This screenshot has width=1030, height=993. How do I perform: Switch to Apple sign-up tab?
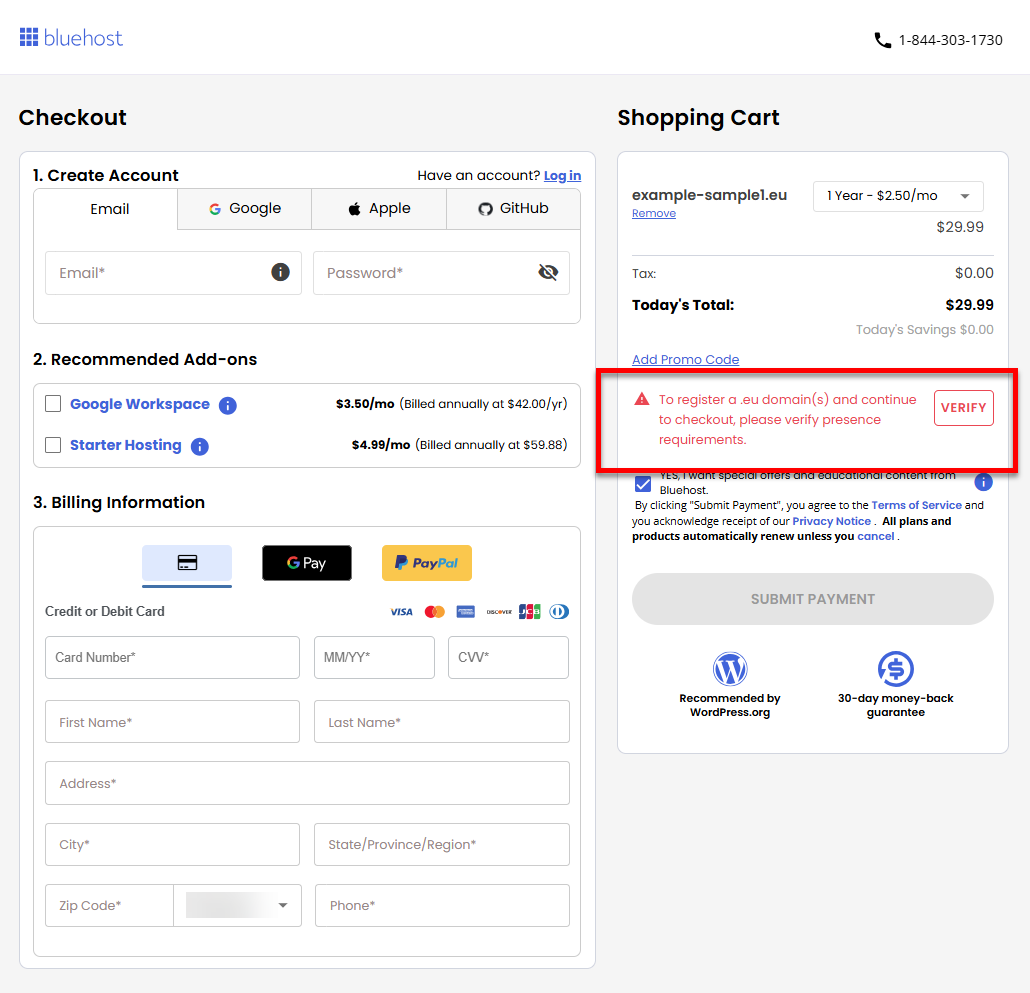pos(379,209)
